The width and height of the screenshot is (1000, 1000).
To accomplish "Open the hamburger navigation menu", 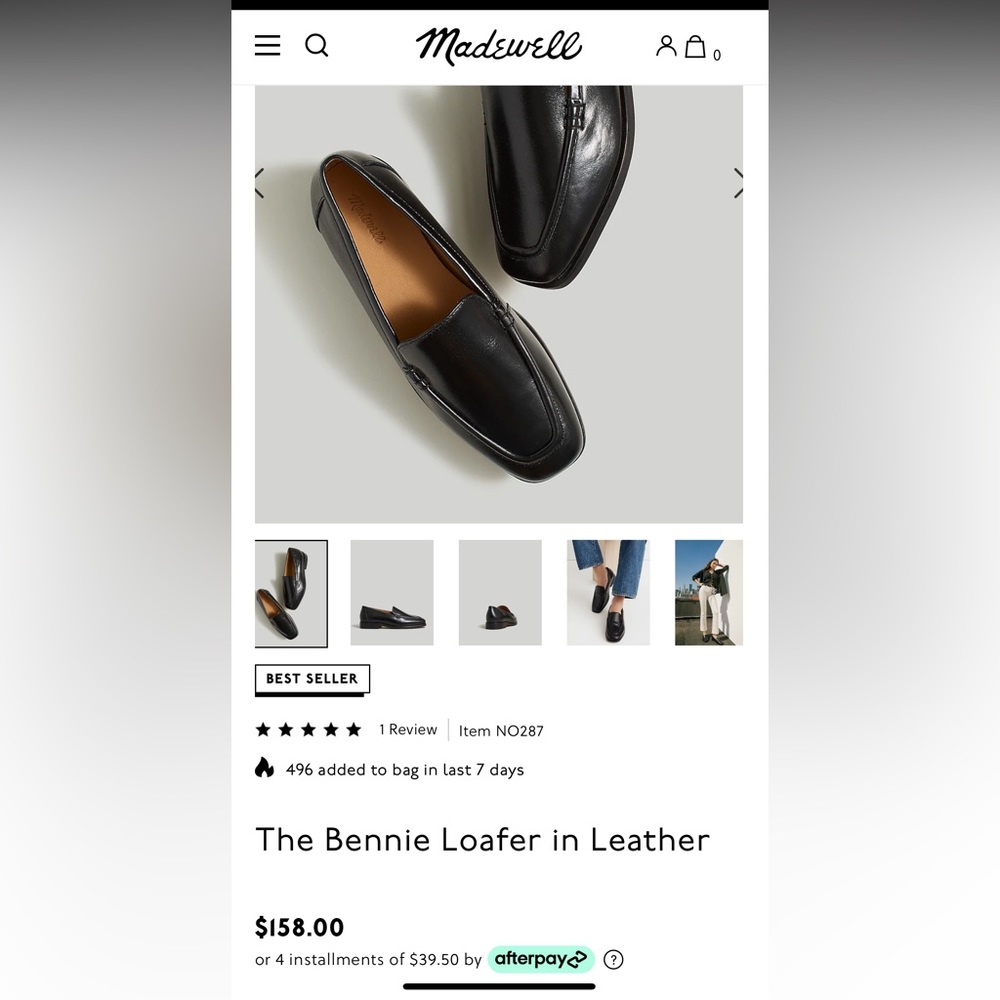I will [x=267, y=45].
